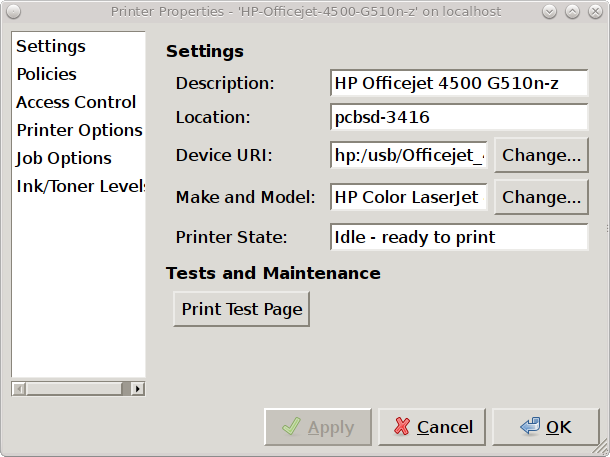Click the 'Printer State:' label
This screenshot has width=610, height=457.
(x=231, y=237)
